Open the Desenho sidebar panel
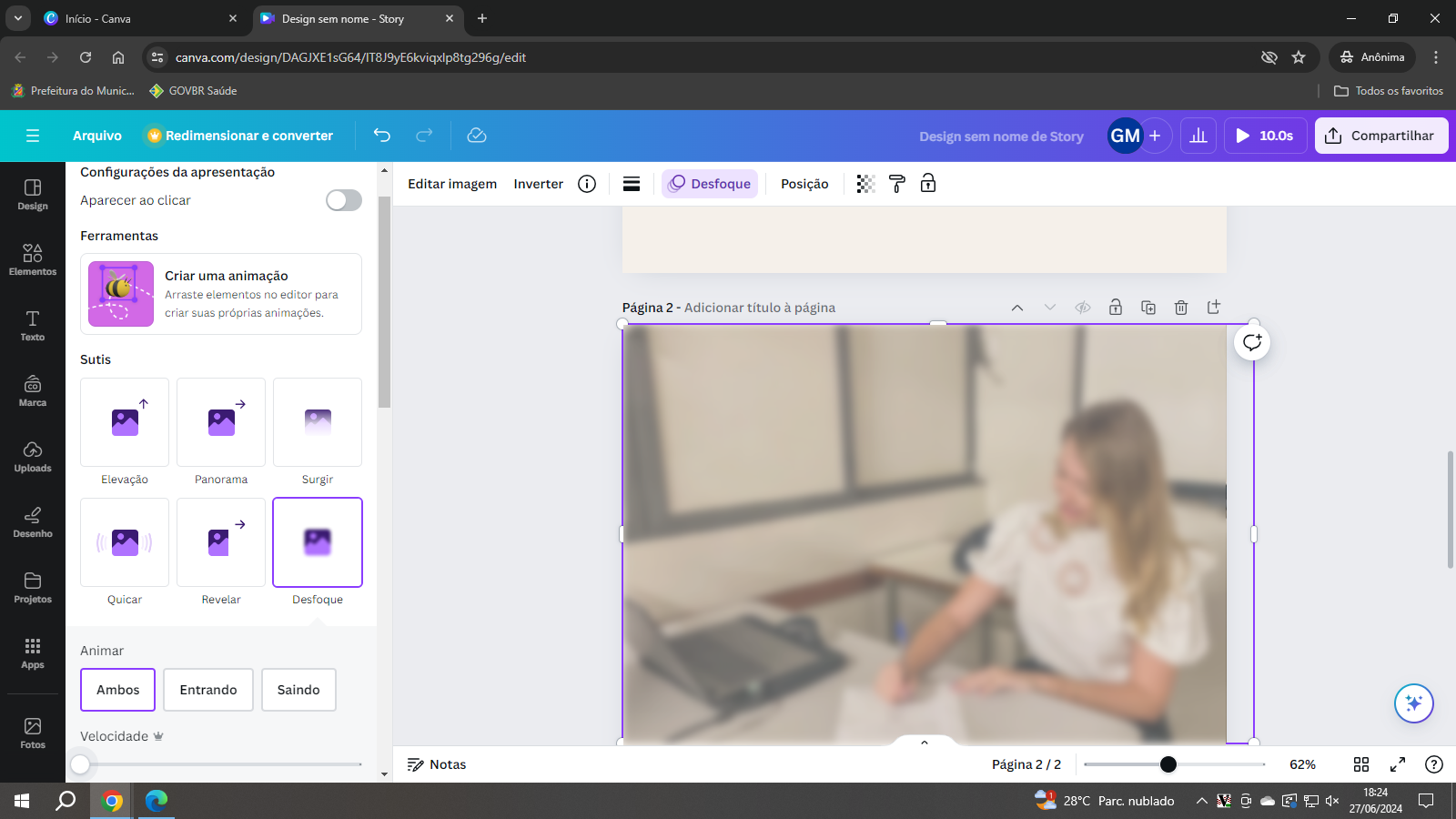Screen dimensions: 1456x819 (x=33, y=522)
